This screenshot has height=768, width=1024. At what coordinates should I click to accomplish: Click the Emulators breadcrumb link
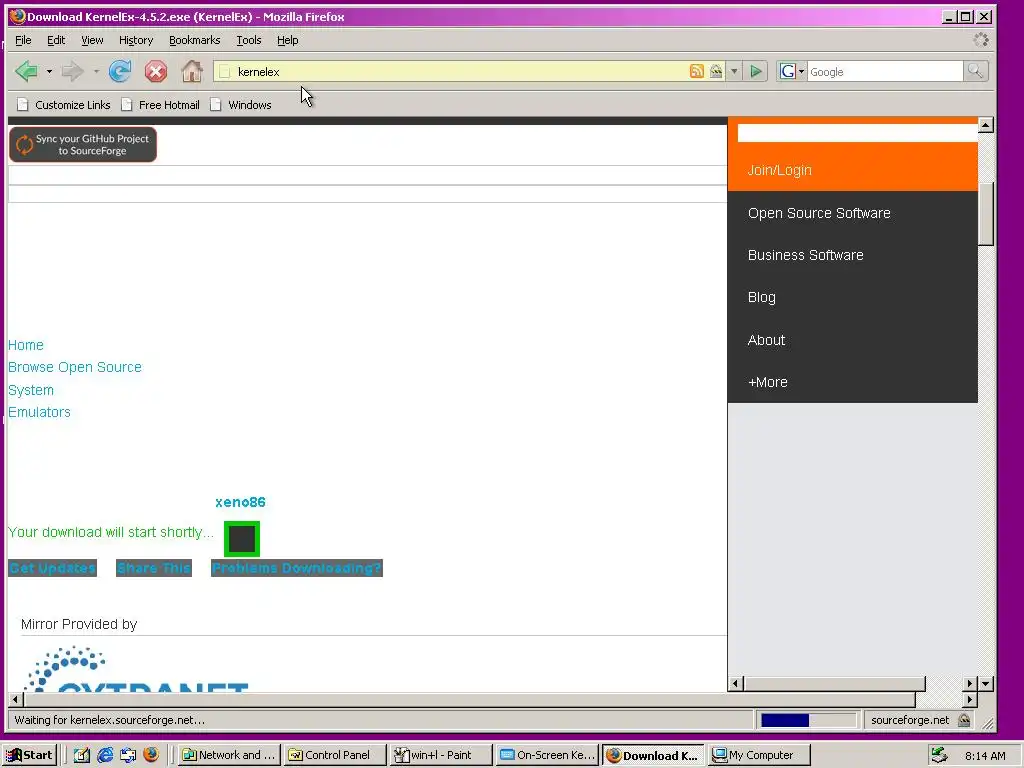(x=39, y=412)
